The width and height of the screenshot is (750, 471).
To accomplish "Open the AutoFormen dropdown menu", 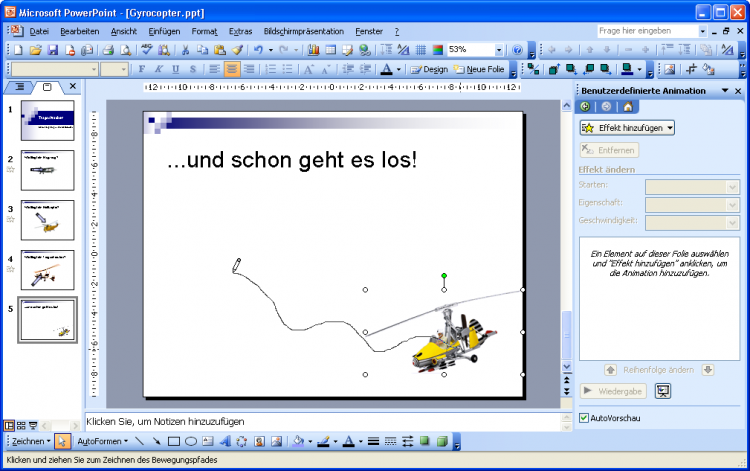I will tap(103, 441).
